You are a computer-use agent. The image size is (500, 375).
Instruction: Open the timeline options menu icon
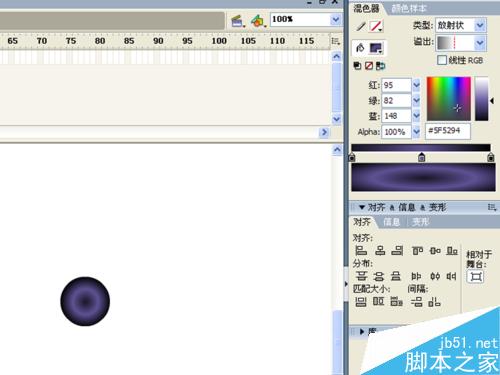tap(336, 41)
